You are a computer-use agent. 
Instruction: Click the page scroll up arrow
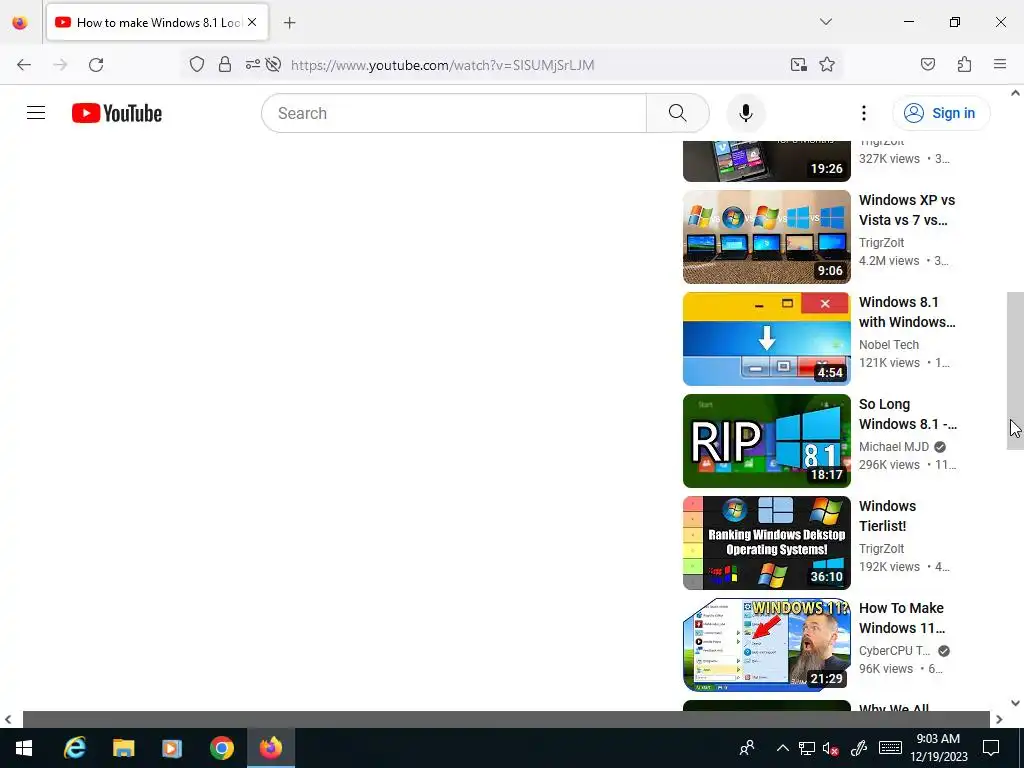(1015, 93)
